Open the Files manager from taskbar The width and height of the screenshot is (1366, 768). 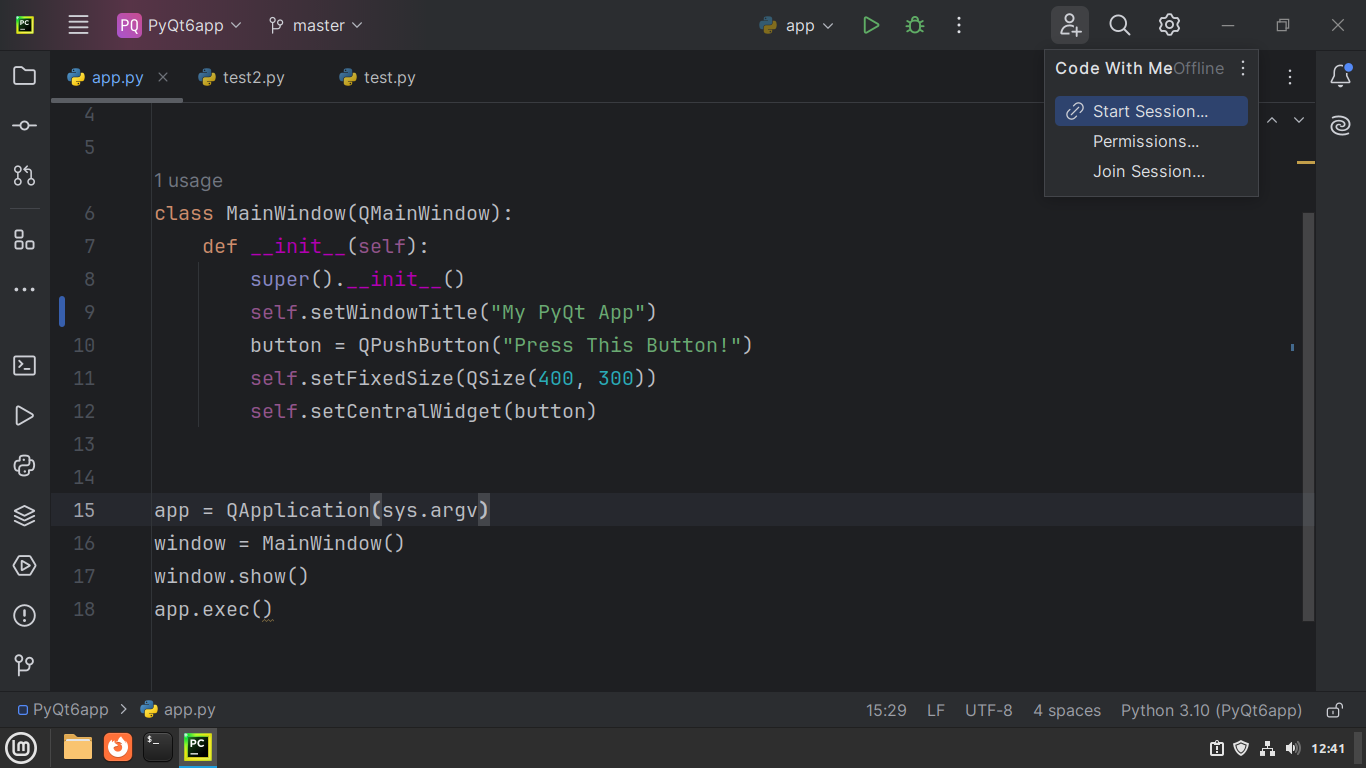78,747
